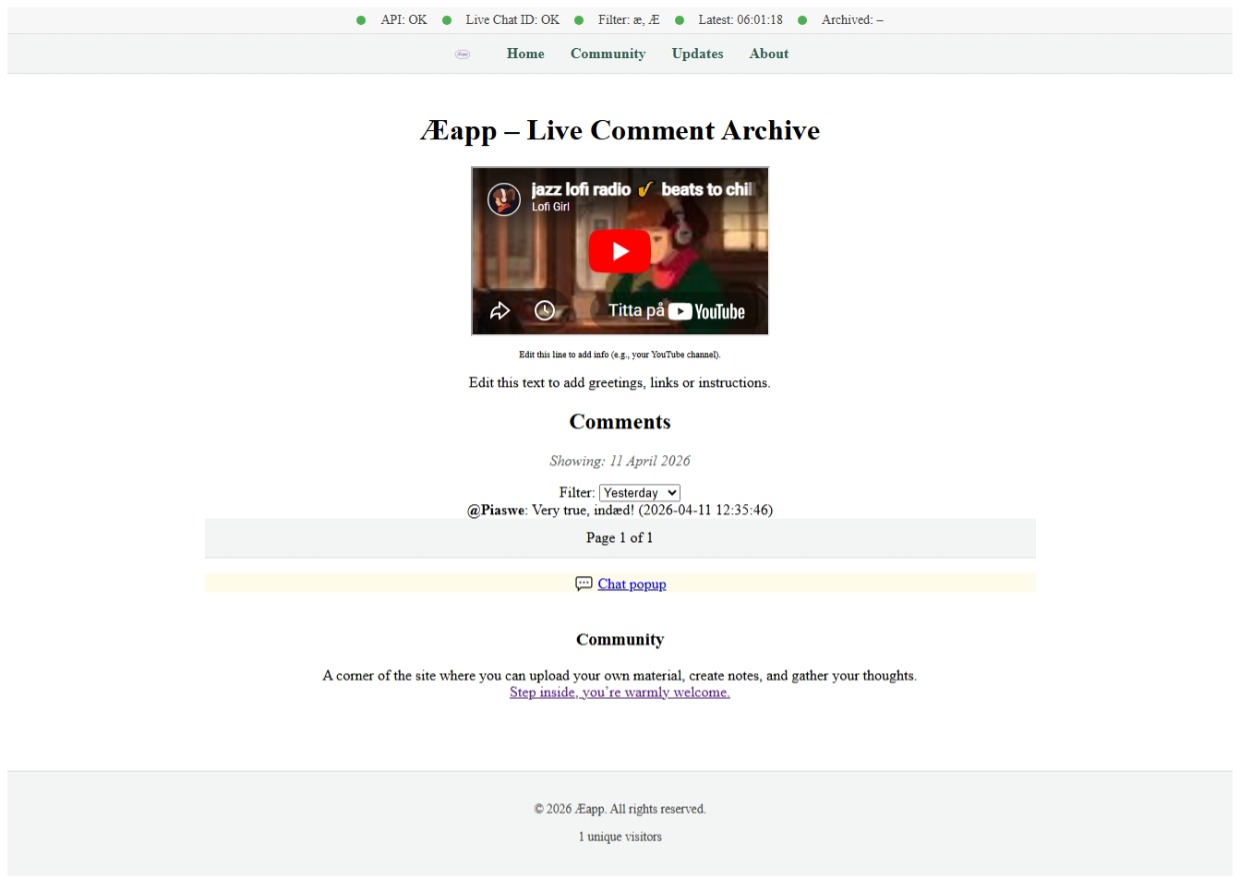Click the Lofi Girl channel avatar

(504, 199)
